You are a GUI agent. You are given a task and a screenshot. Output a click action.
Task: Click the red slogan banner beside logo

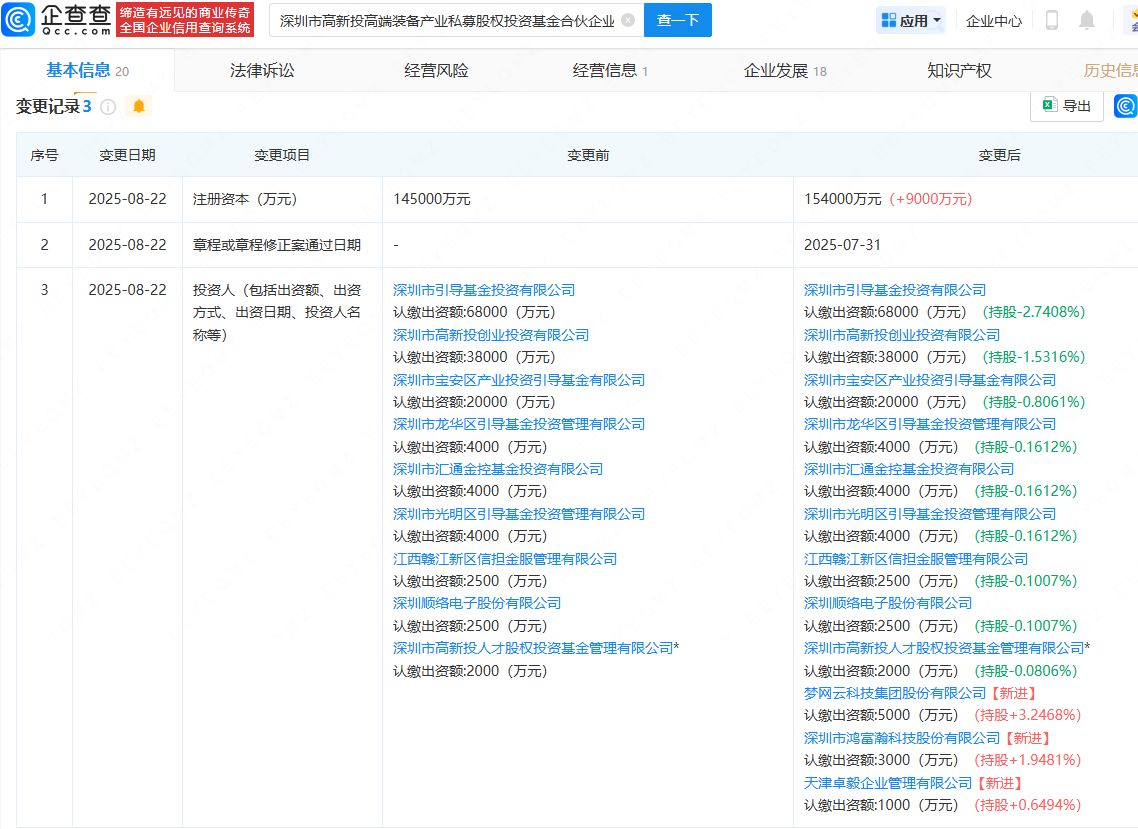point(185,20)
